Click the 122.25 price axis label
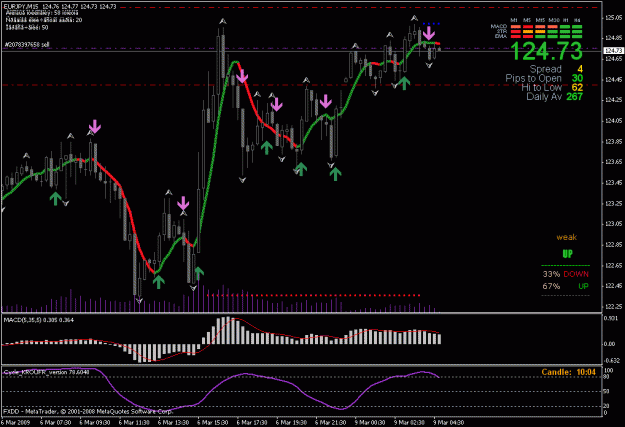 tap(613, 306)
